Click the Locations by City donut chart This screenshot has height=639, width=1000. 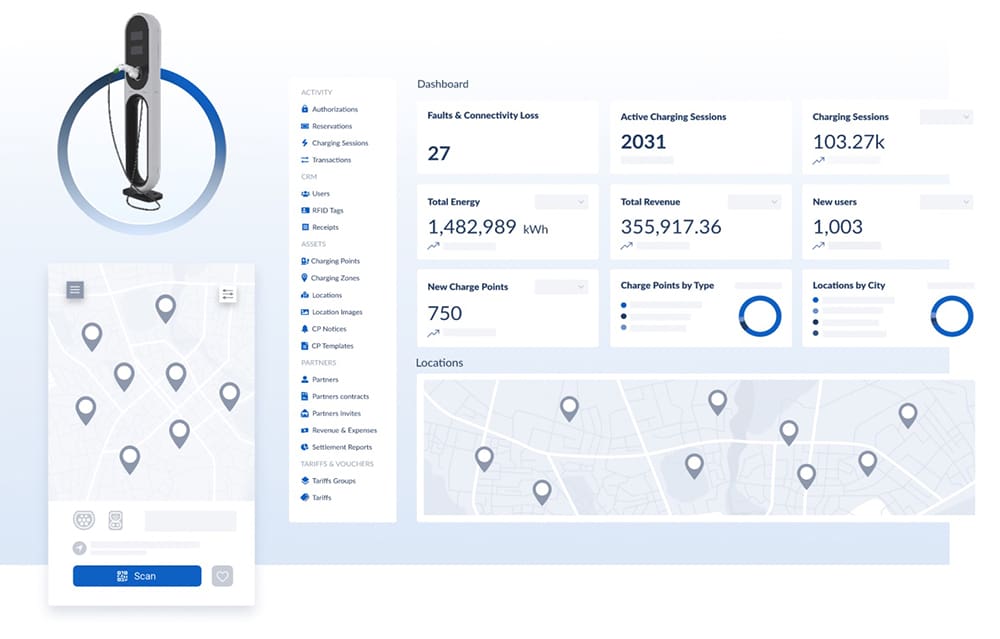click(951, 316)
